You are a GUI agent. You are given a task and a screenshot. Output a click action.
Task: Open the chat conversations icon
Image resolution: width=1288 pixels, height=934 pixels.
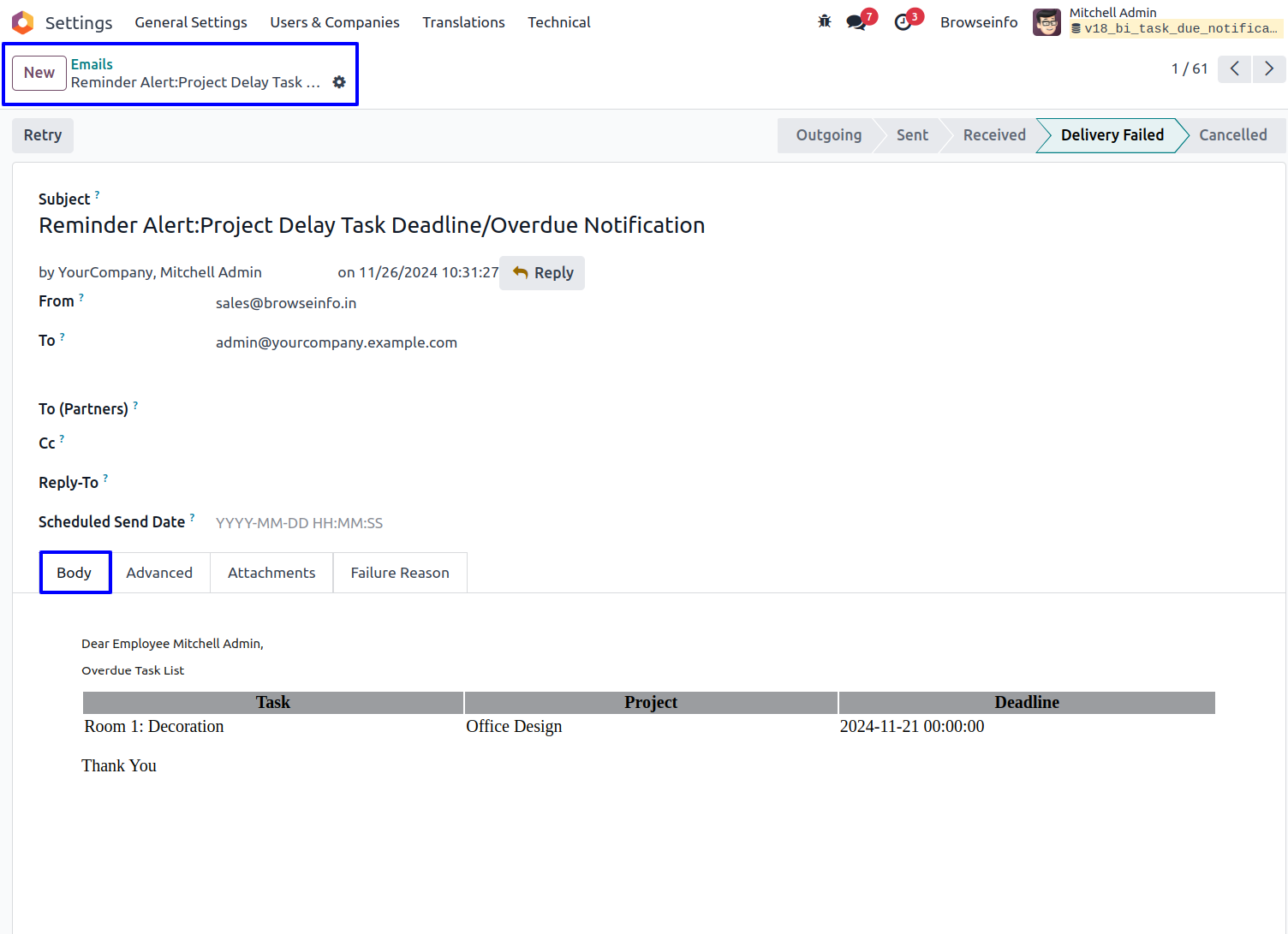(856, 22)
